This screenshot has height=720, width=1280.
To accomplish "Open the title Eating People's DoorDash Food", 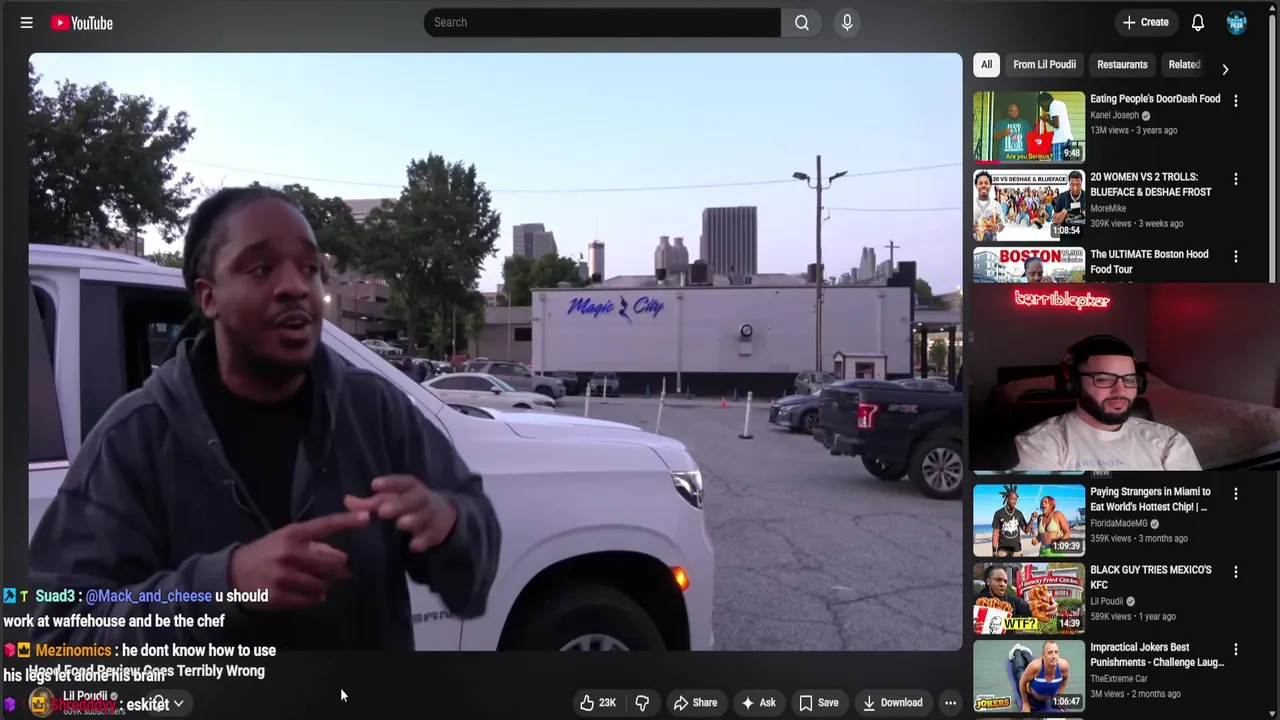I will coord(1155,99).
